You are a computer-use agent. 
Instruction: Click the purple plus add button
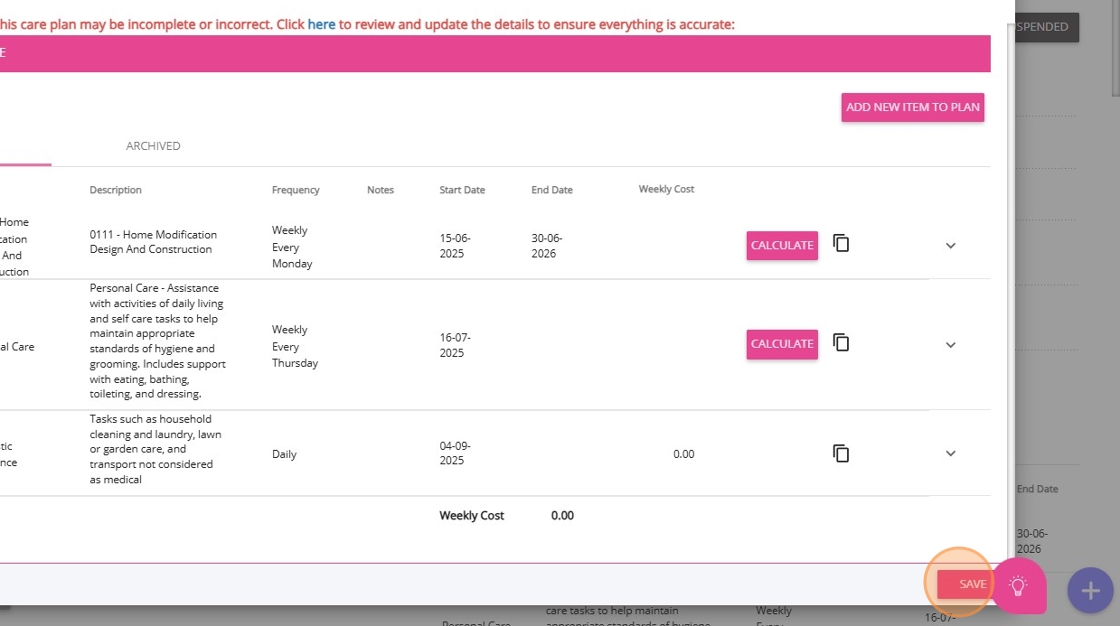(1090, 590)
